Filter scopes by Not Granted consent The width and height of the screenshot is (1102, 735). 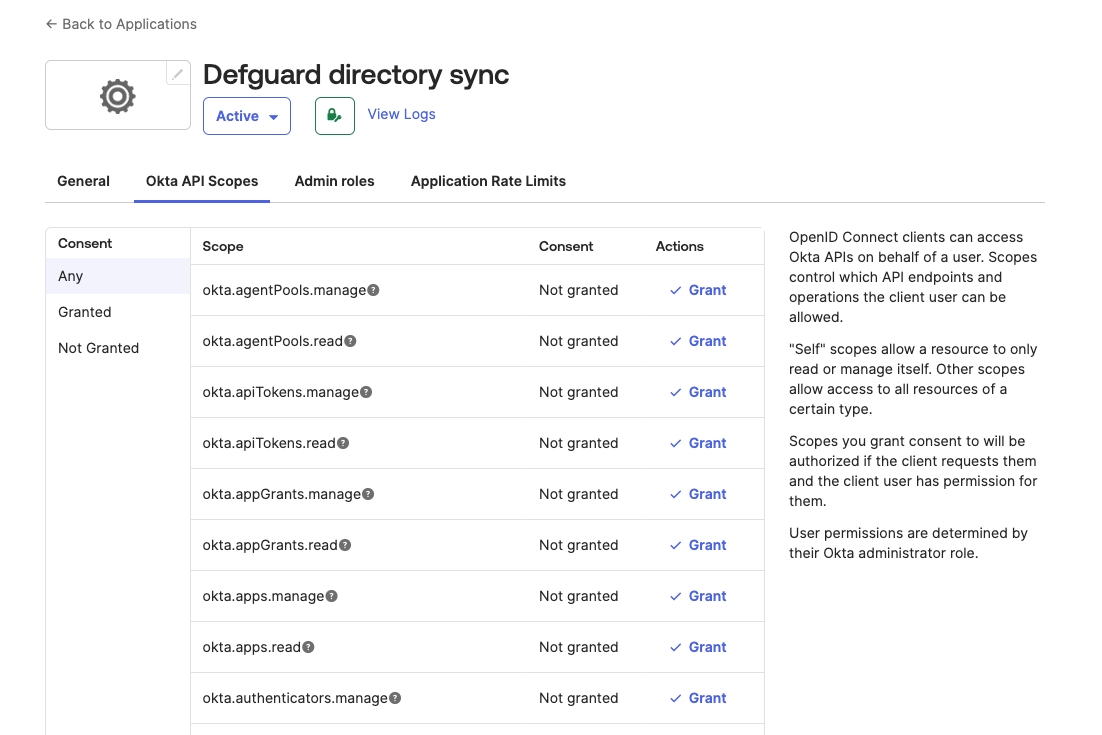point(98,348)
